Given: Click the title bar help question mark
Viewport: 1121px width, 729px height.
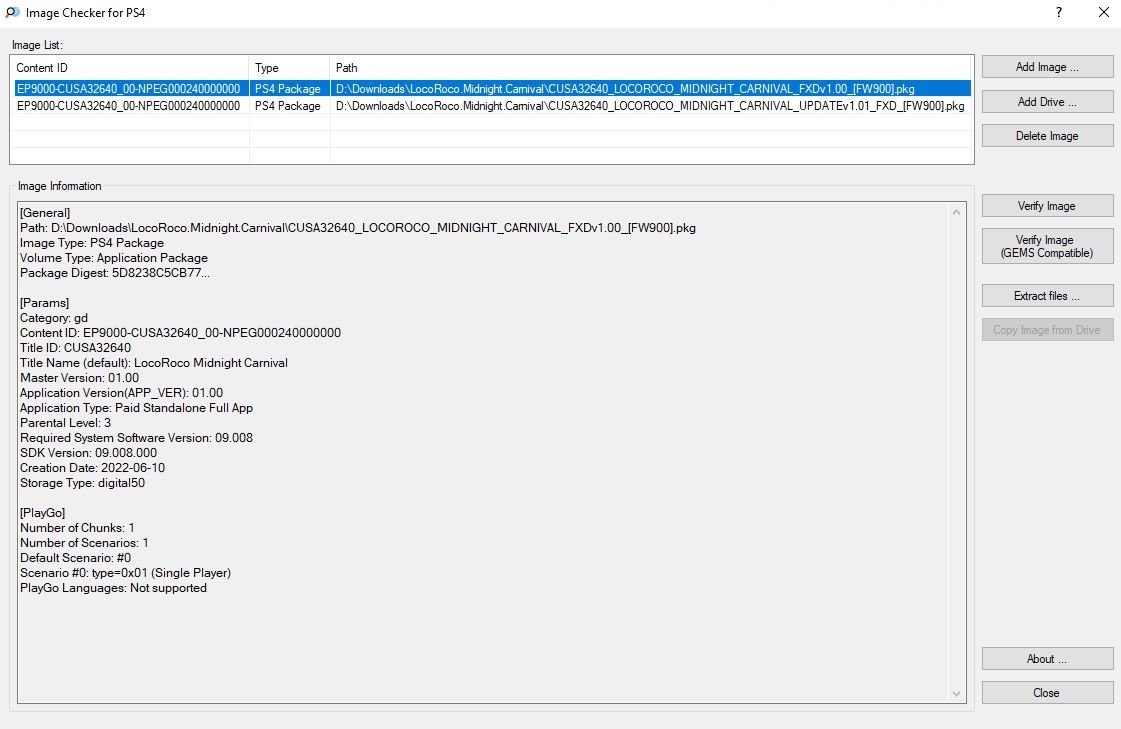Looking at the screenshot, I should (1059, 12).
